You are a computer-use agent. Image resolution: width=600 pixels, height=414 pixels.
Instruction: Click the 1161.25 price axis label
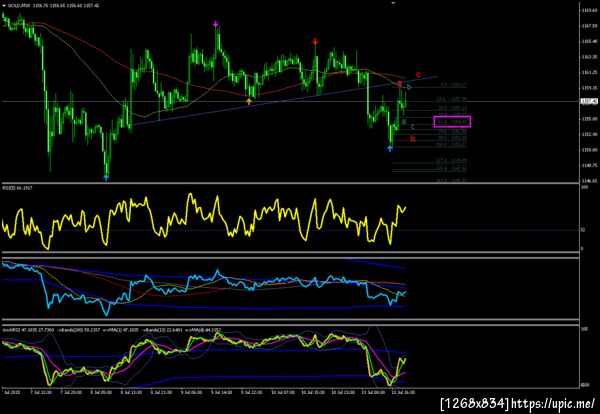pyautogui.click(x=589, y=72)
